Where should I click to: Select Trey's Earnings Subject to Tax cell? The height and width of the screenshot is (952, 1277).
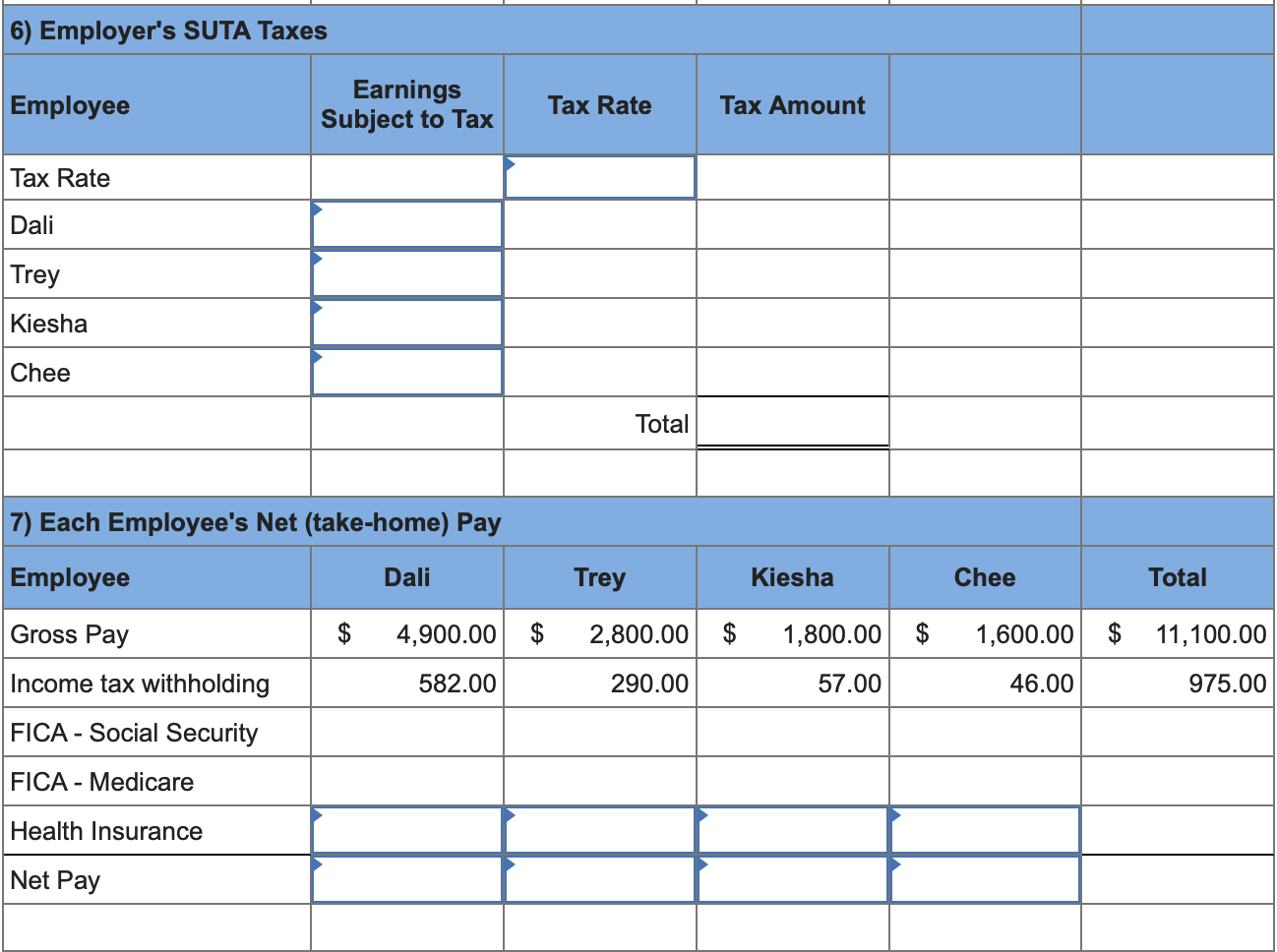point(407,273)
